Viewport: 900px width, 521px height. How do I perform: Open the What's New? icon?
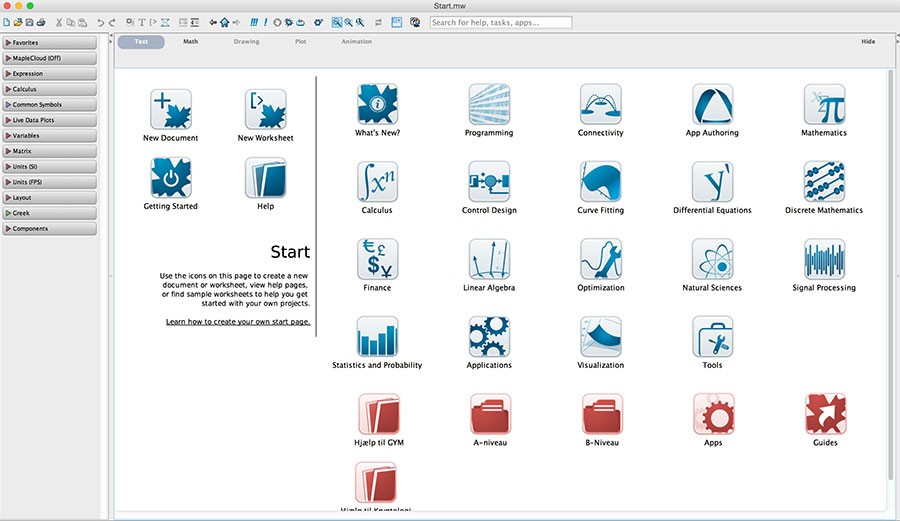[377, 104]
